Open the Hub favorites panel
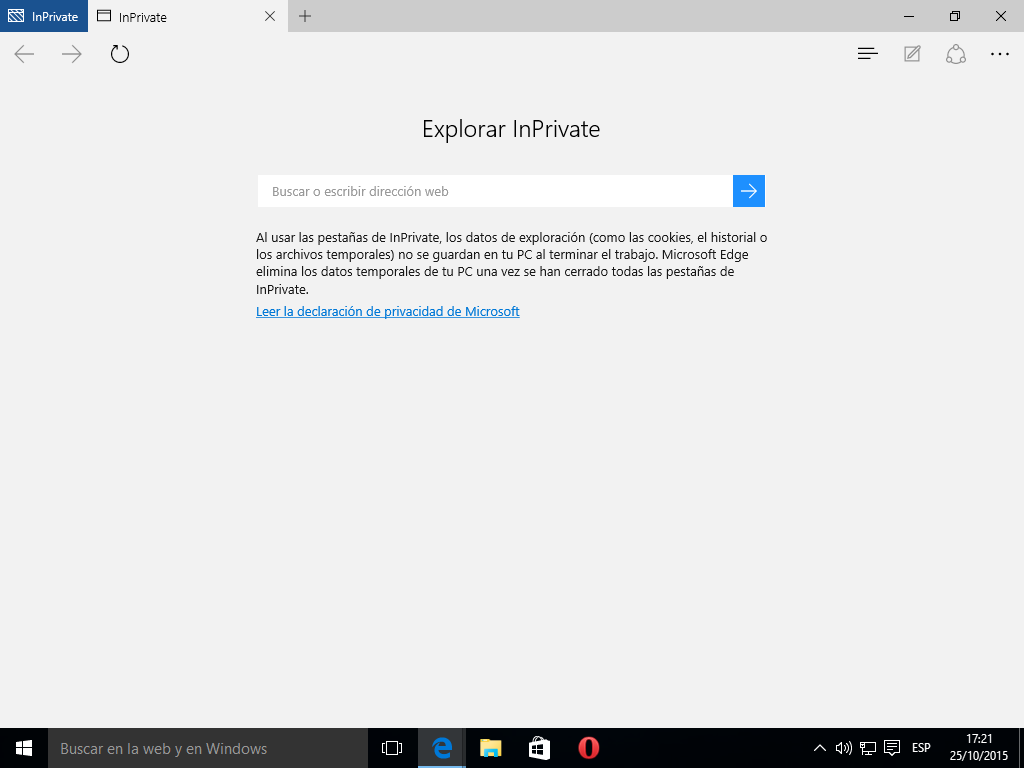This screenshot has height=768, width=1024. pyautogui.click(x=868, y=54)
